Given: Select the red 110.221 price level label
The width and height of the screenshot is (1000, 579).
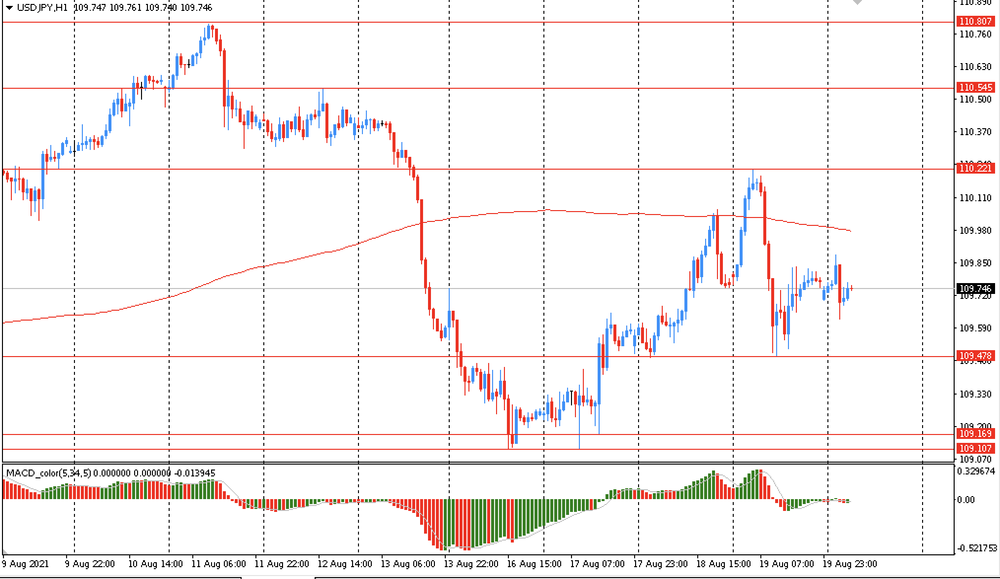Looking at the screenshot, I should pyautogui.click(x=976, y=168).
